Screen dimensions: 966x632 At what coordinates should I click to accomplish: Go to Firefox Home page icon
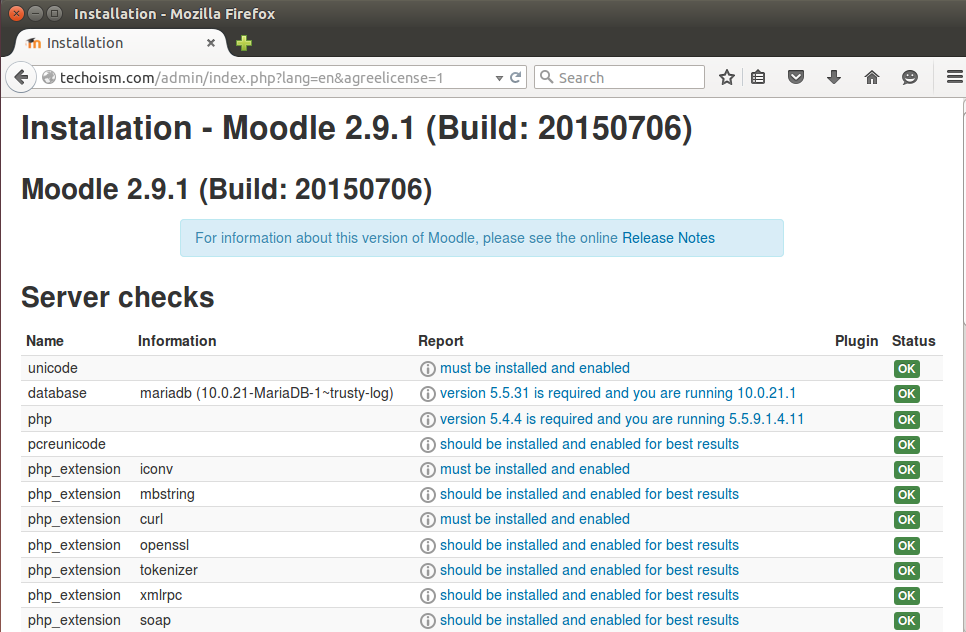(x=872, y=78)
